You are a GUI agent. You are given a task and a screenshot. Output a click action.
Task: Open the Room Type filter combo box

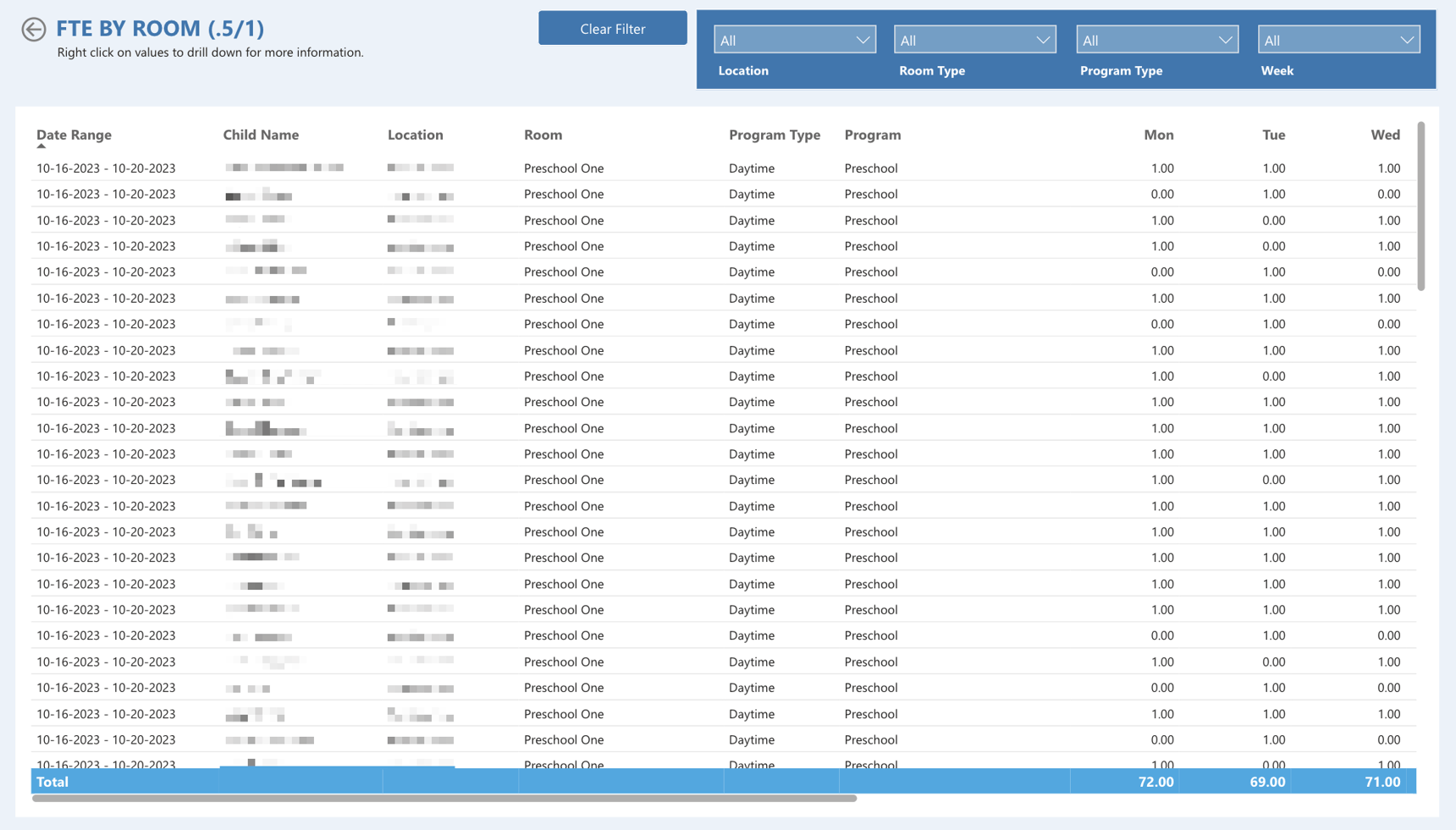(x=974, y=39)
